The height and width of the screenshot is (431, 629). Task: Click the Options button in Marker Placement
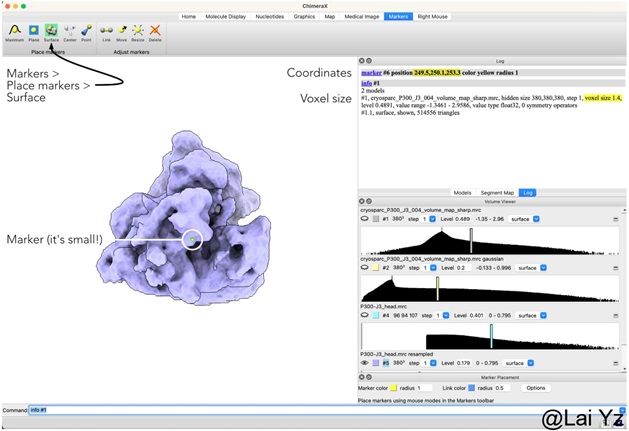coord(536,388)
